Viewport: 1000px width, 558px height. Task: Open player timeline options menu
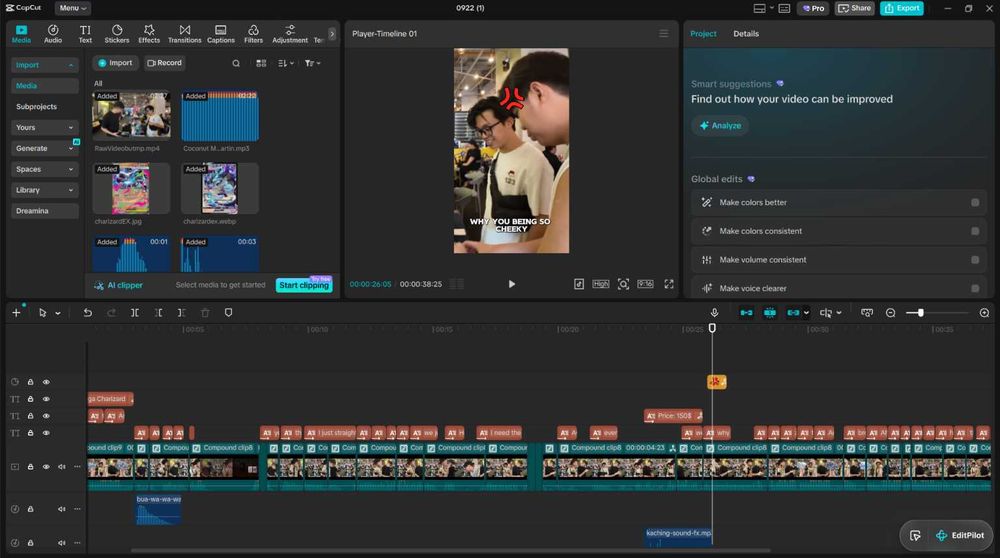663,33
